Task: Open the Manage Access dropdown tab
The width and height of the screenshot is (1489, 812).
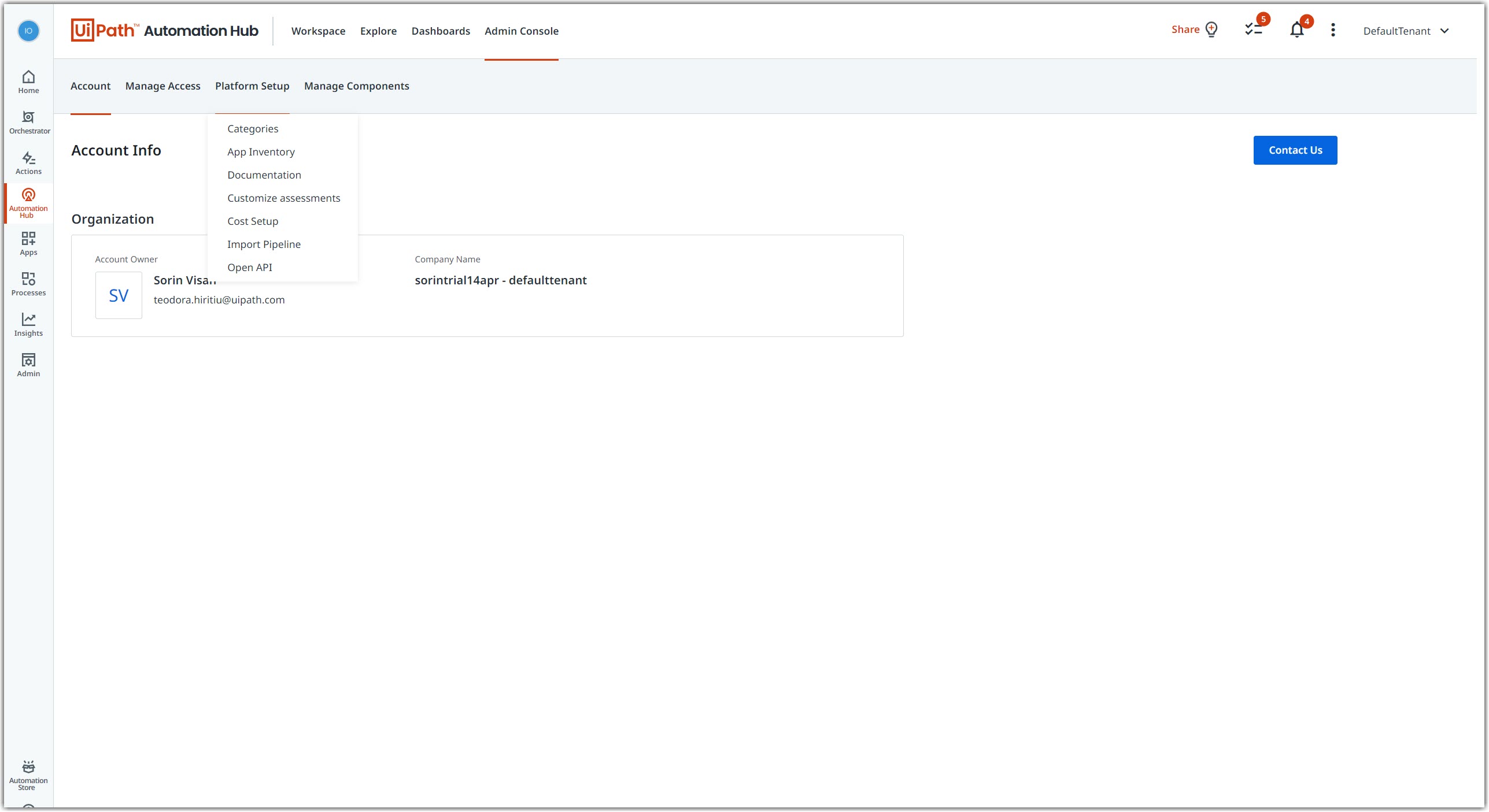Action: coord(162,86)
